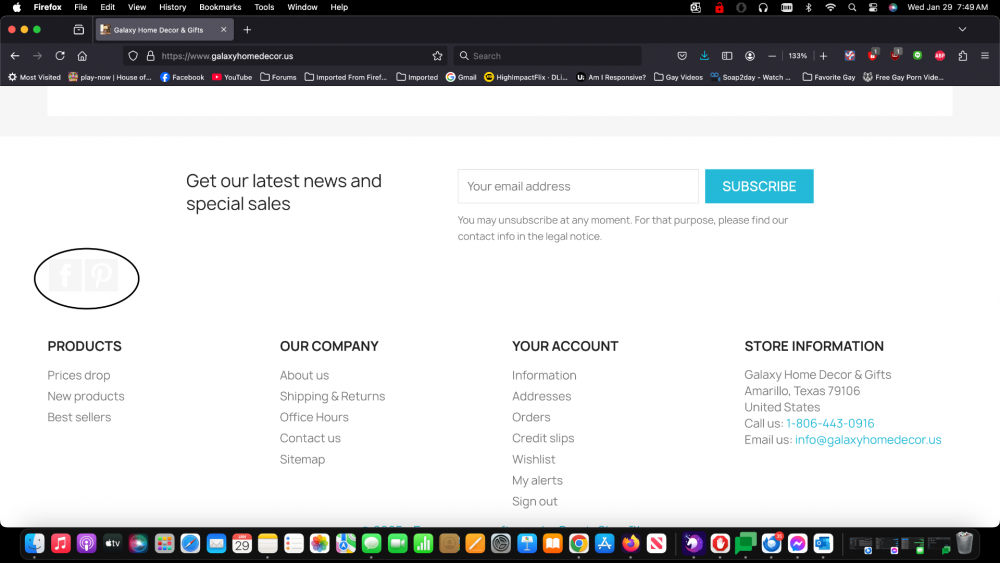The height and width of the screenshot is (563, 1000).
Task: Open the Edit menu
Action: click(107, 7)
